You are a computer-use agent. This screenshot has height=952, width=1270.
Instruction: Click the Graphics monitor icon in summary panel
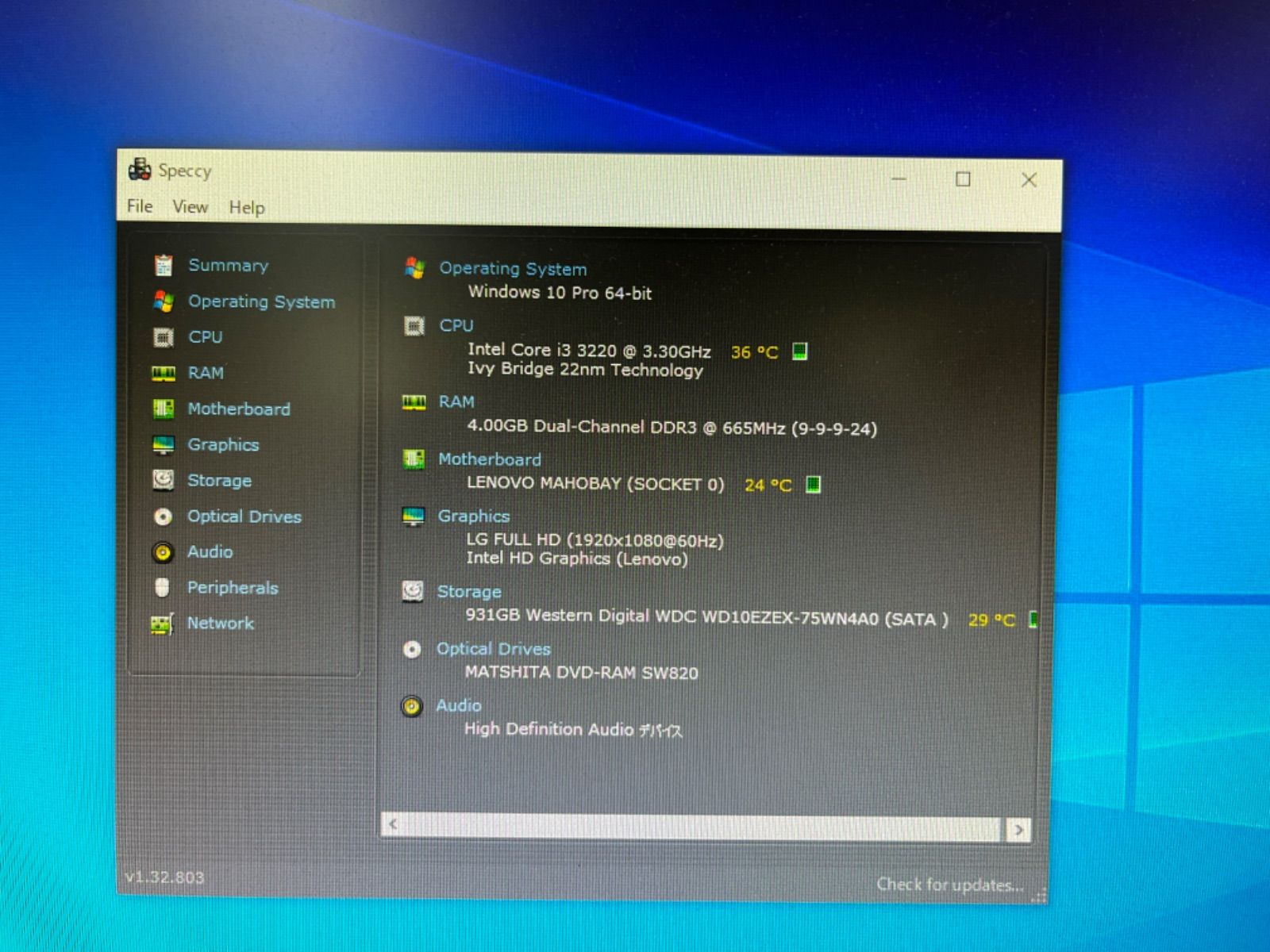click(x=414, y=516)
